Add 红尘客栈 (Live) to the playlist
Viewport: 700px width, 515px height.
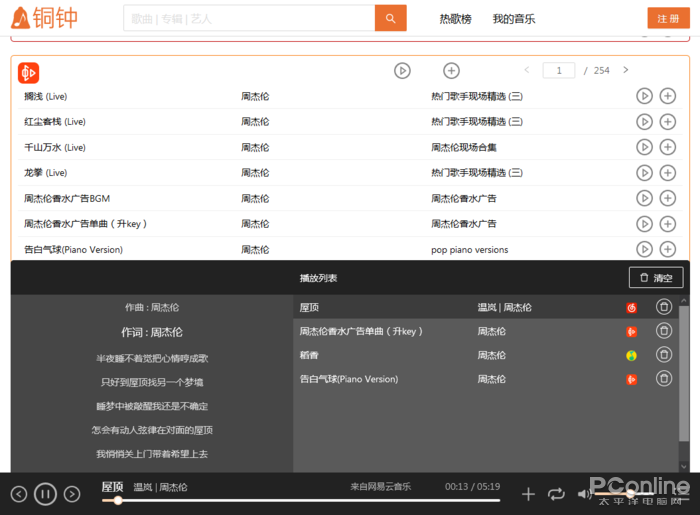click(668, 121)
